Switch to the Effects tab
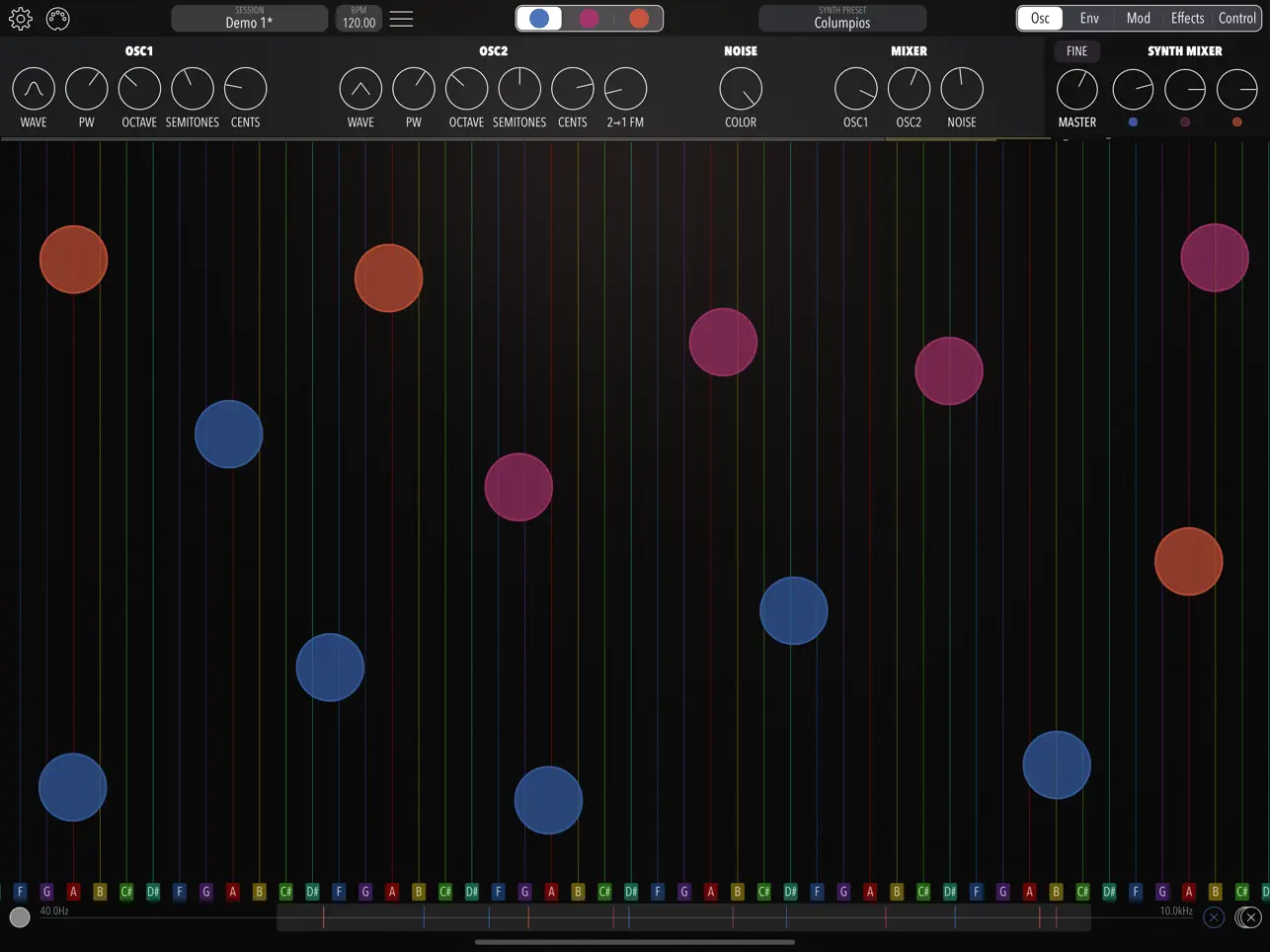Viewport: 1270px width, 952px height. coord(1187,18)
